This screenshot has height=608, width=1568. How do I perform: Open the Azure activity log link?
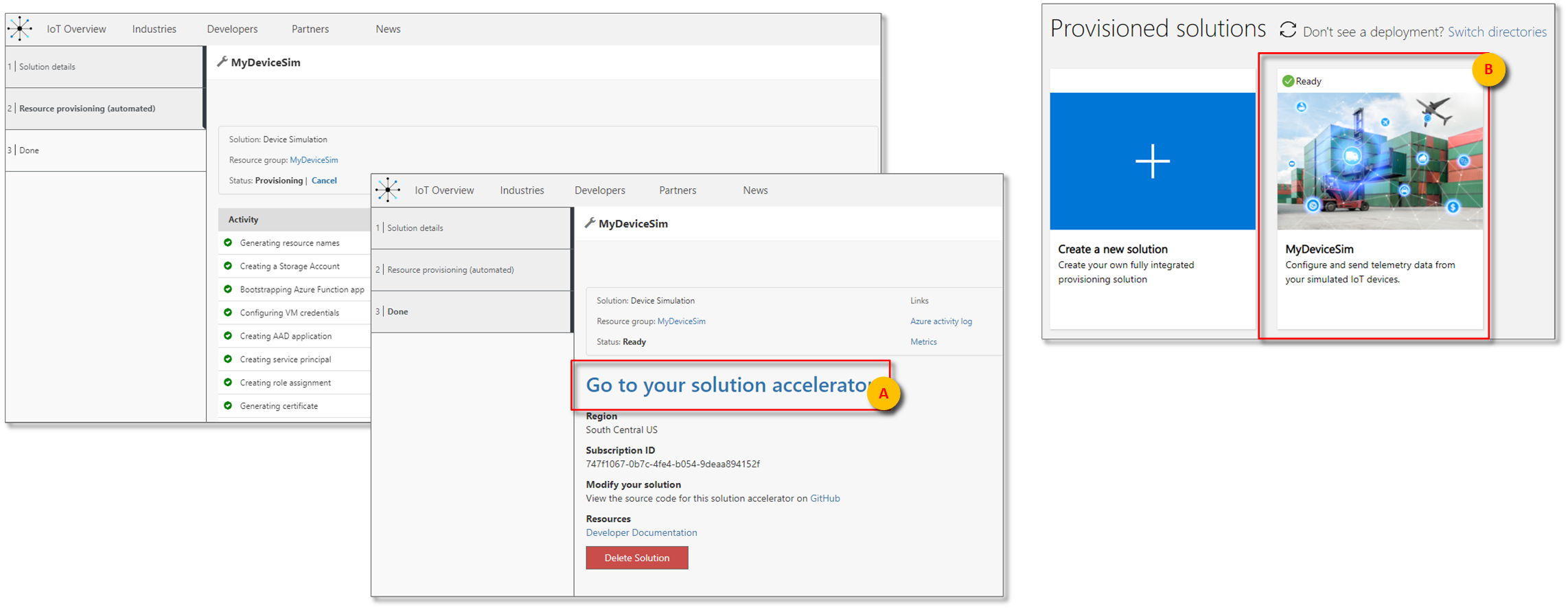click(941, 321)
